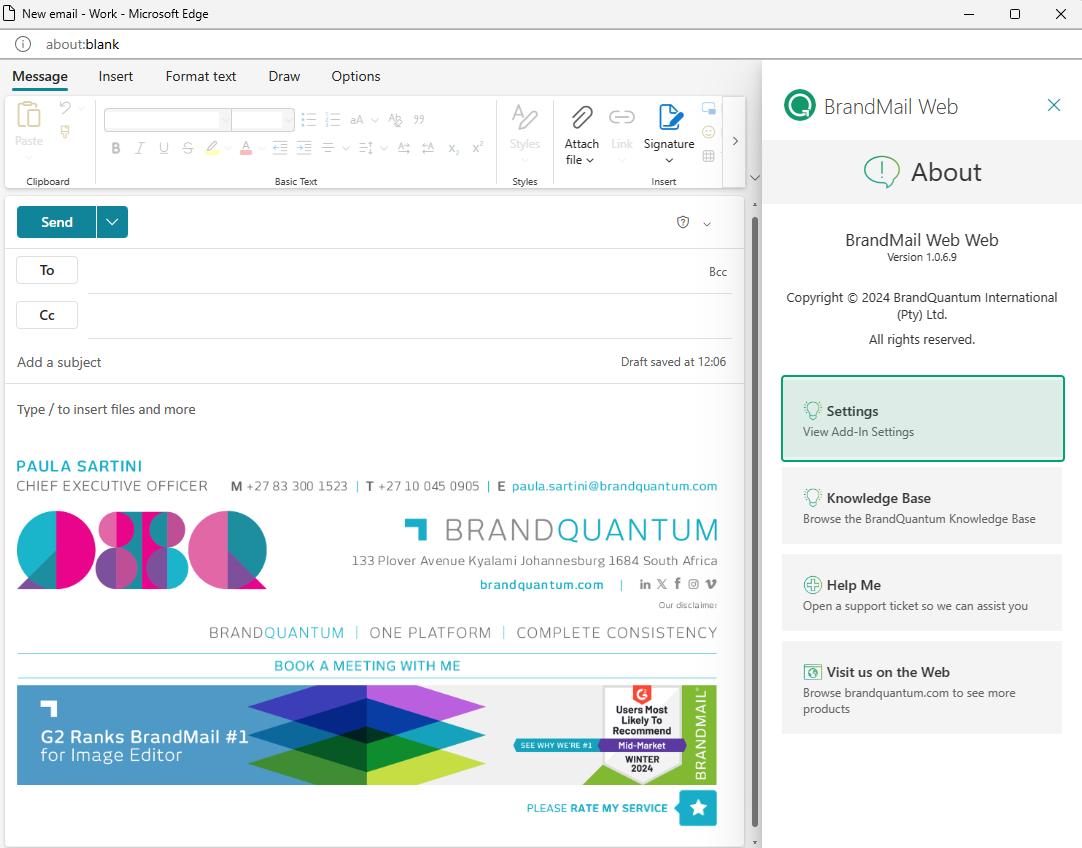Open the brandquantum.com website link

click(542, 584)
